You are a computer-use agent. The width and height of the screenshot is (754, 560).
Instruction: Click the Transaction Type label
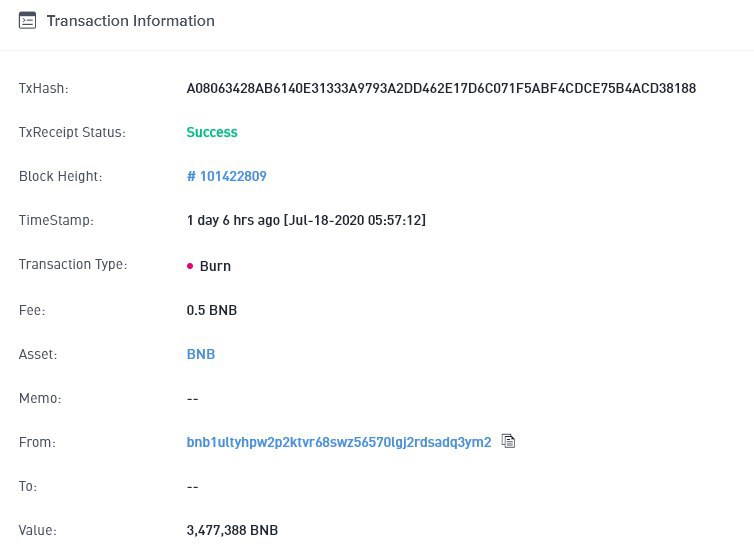click(73, 265)
